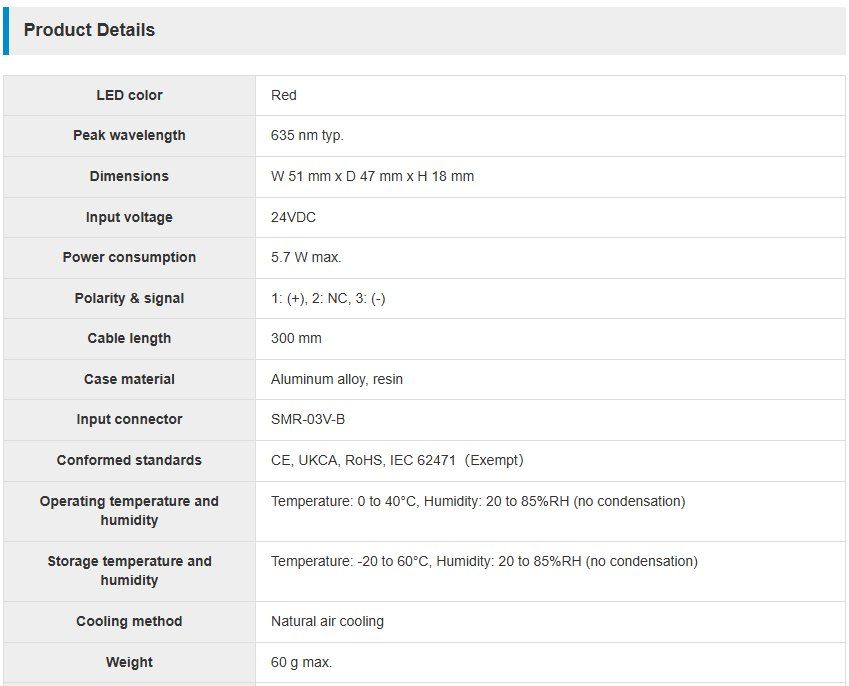Select the Input connector label
Viewport: 849px width, 686px height.
(x=129, y=419)
